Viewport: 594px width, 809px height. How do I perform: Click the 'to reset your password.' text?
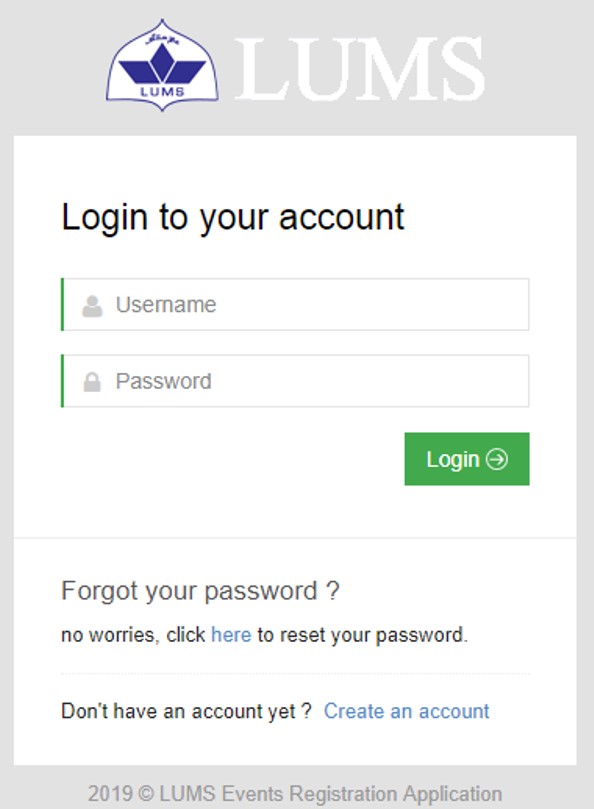[x=363, y=635]
